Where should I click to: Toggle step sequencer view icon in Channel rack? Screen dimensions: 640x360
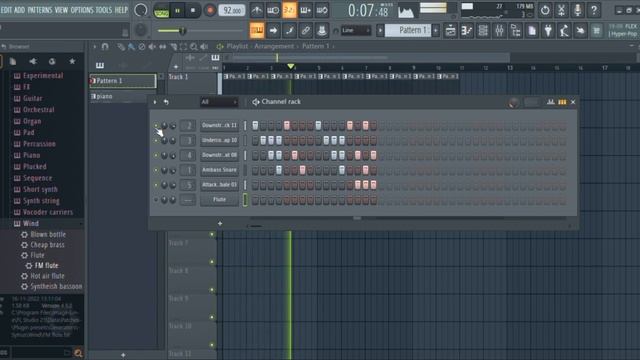(562, 102)
